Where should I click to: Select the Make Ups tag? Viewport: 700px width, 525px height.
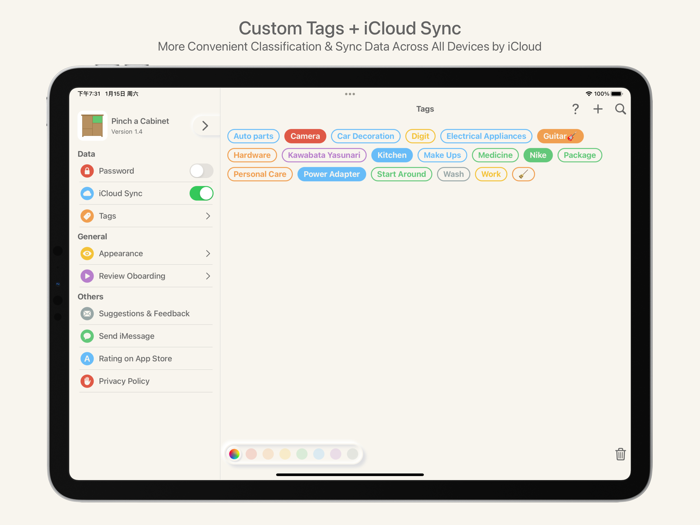pos(442,155)
